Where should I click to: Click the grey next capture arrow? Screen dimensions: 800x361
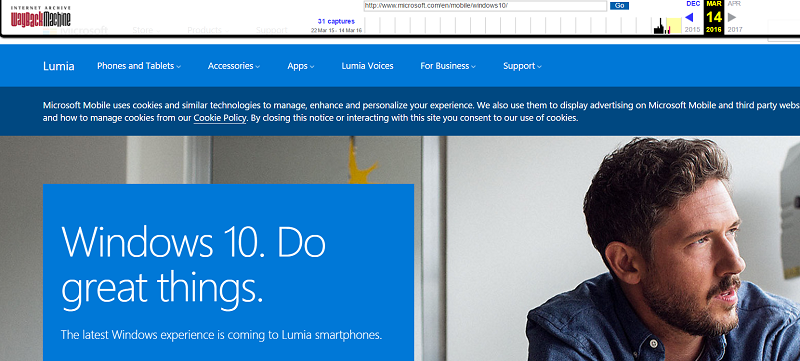(732, 17)
